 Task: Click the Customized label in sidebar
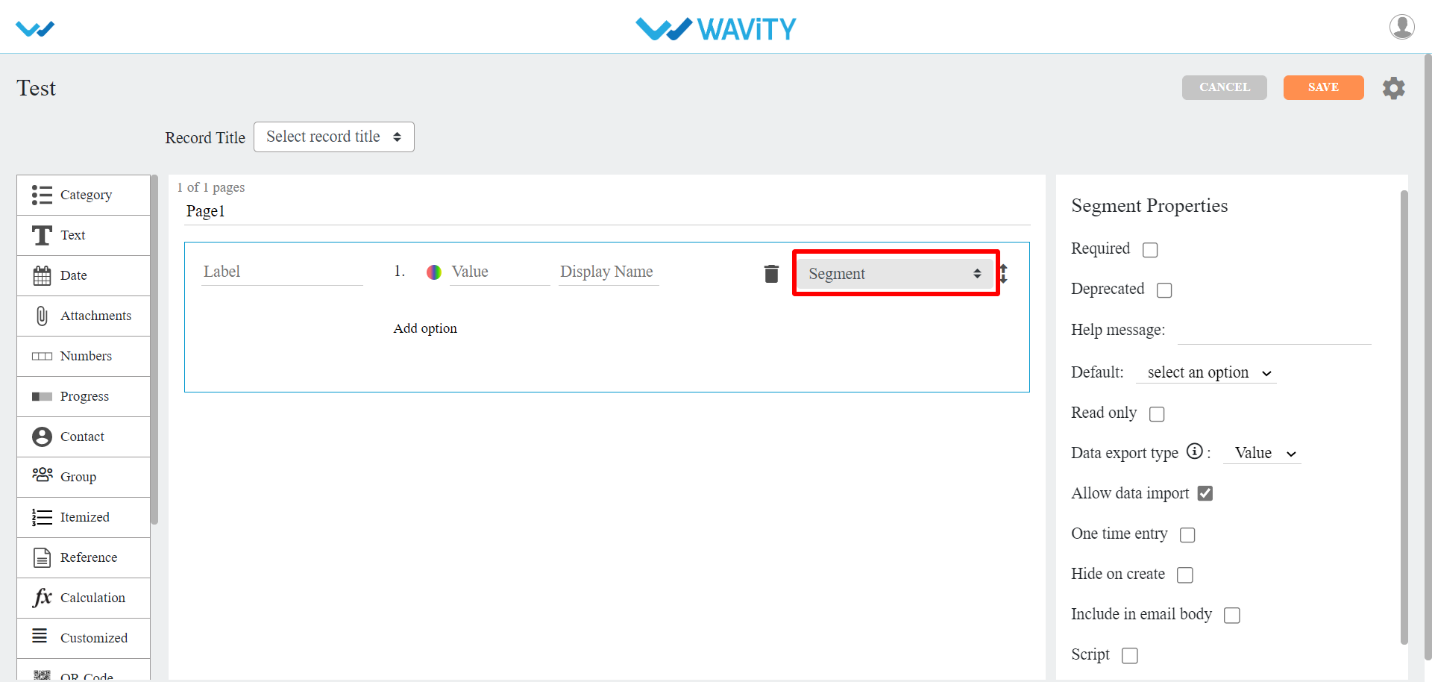click(94, 638)
